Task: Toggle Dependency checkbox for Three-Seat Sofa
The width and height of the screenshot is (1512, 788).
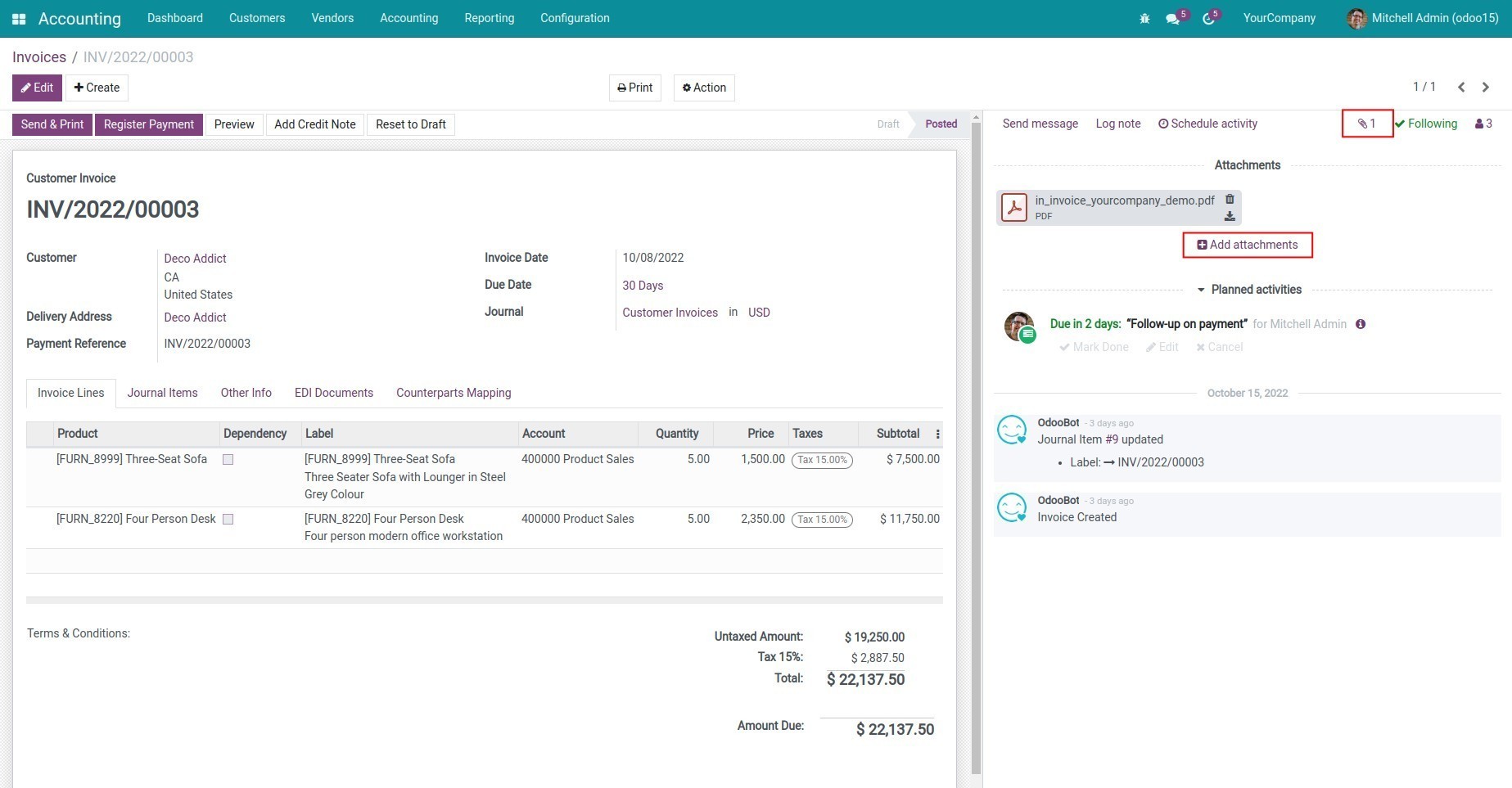Action: tap(228, 460)
